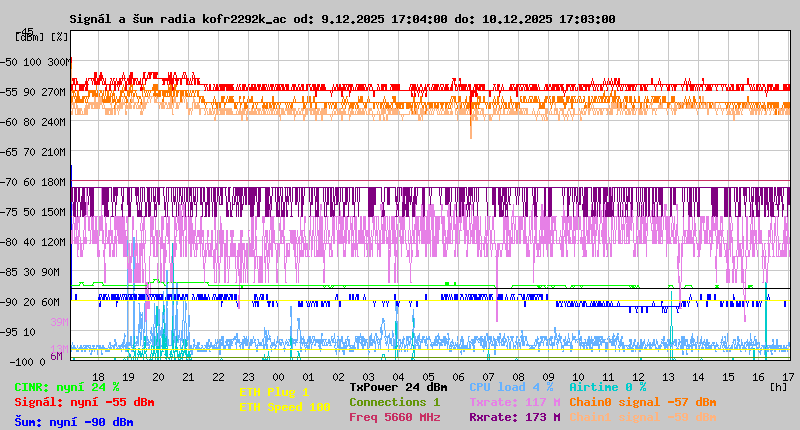Click the TxPower 24 dBm label
The height and width of the screenshot is (430, 800).
[398, 386]
